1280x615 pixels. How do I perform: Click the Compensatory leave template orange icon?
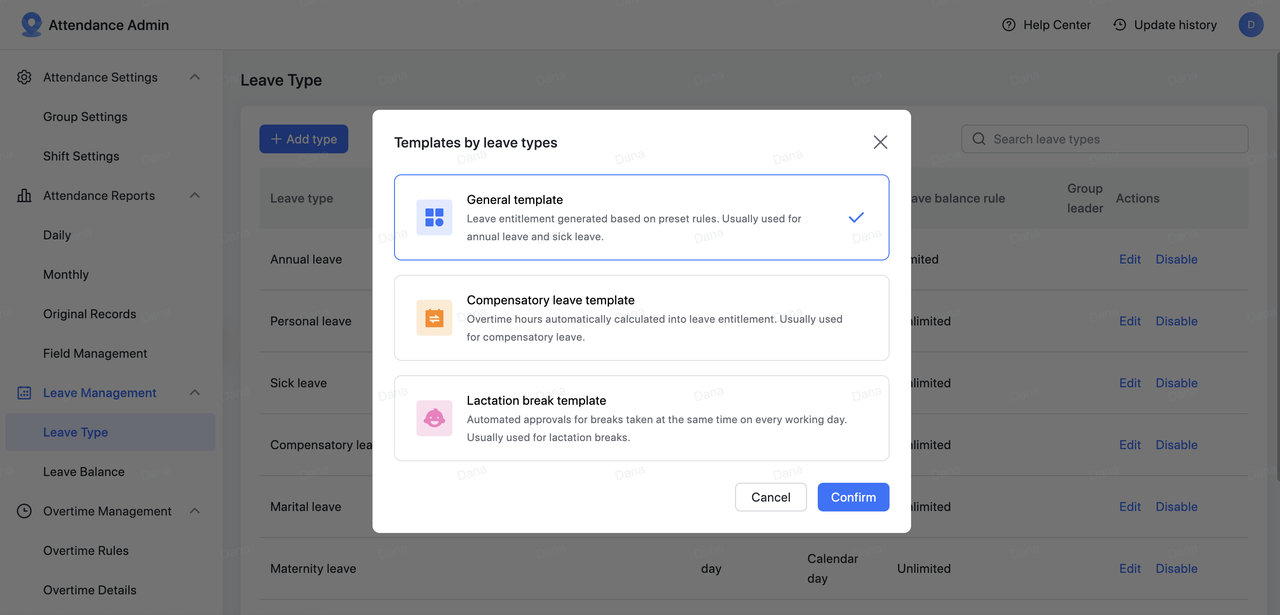434,318
